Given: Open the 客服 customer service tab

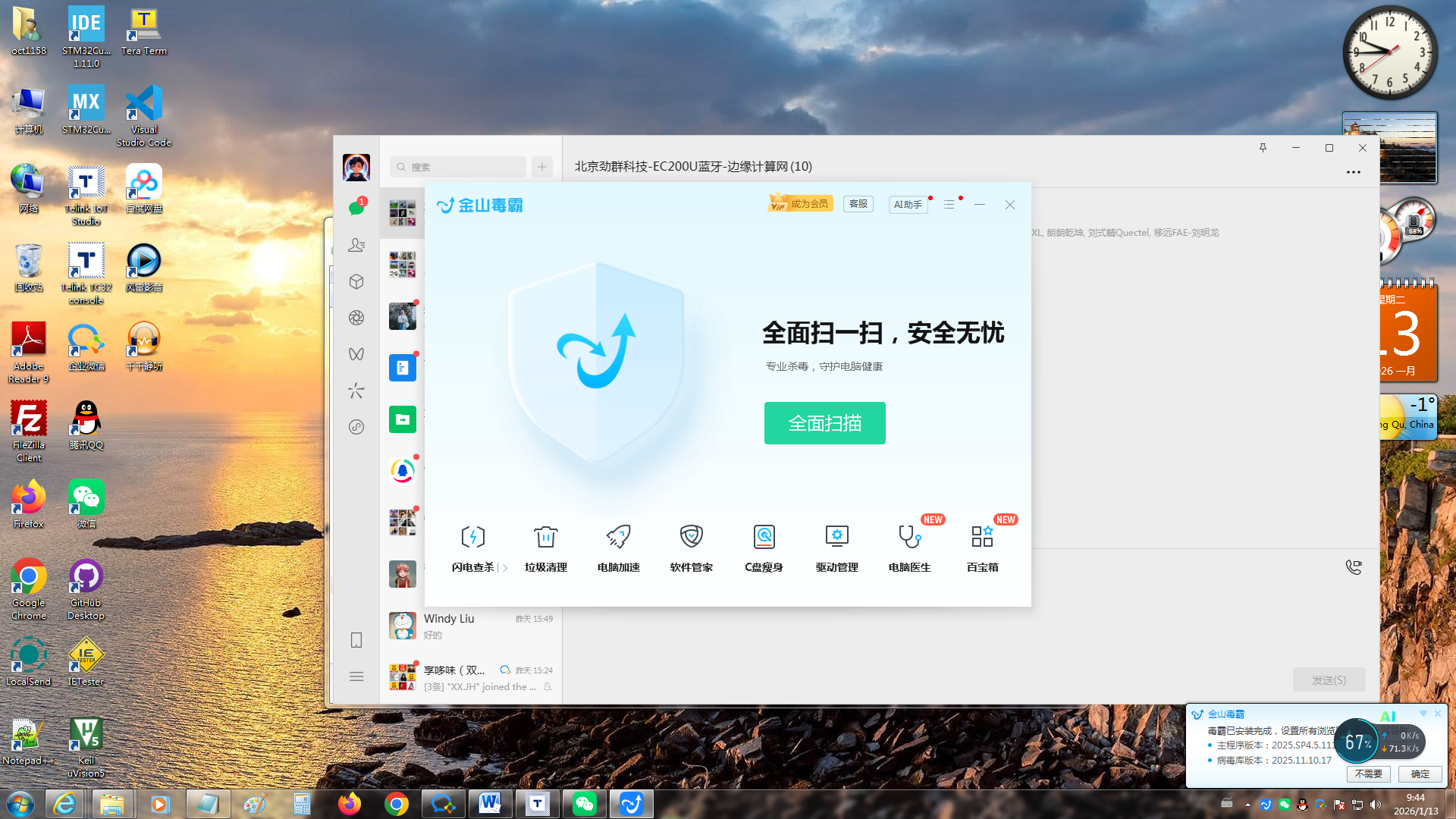Looking at the screenshot, I should (858, 204).
